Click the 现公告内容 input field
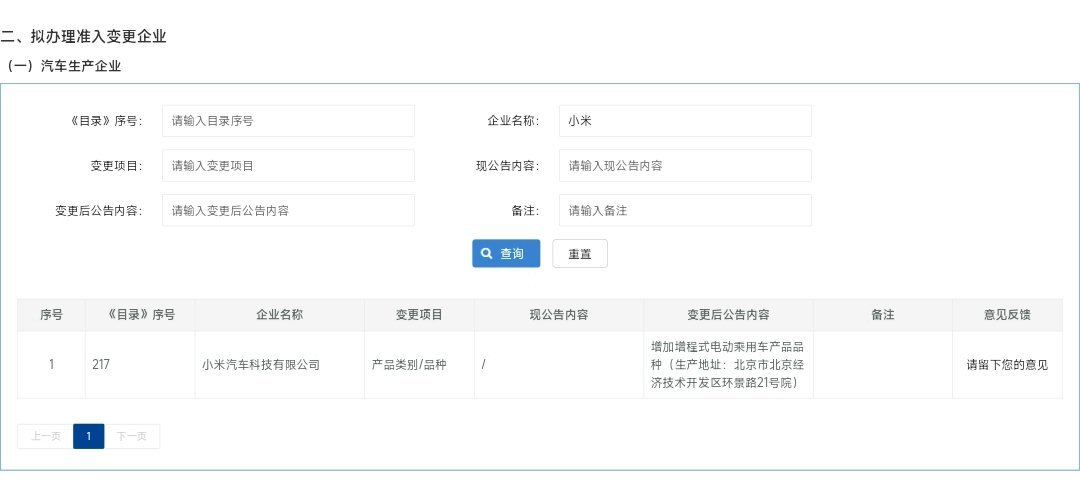The height and width of the screenshot is (500, 1080). tap(685, 165)
